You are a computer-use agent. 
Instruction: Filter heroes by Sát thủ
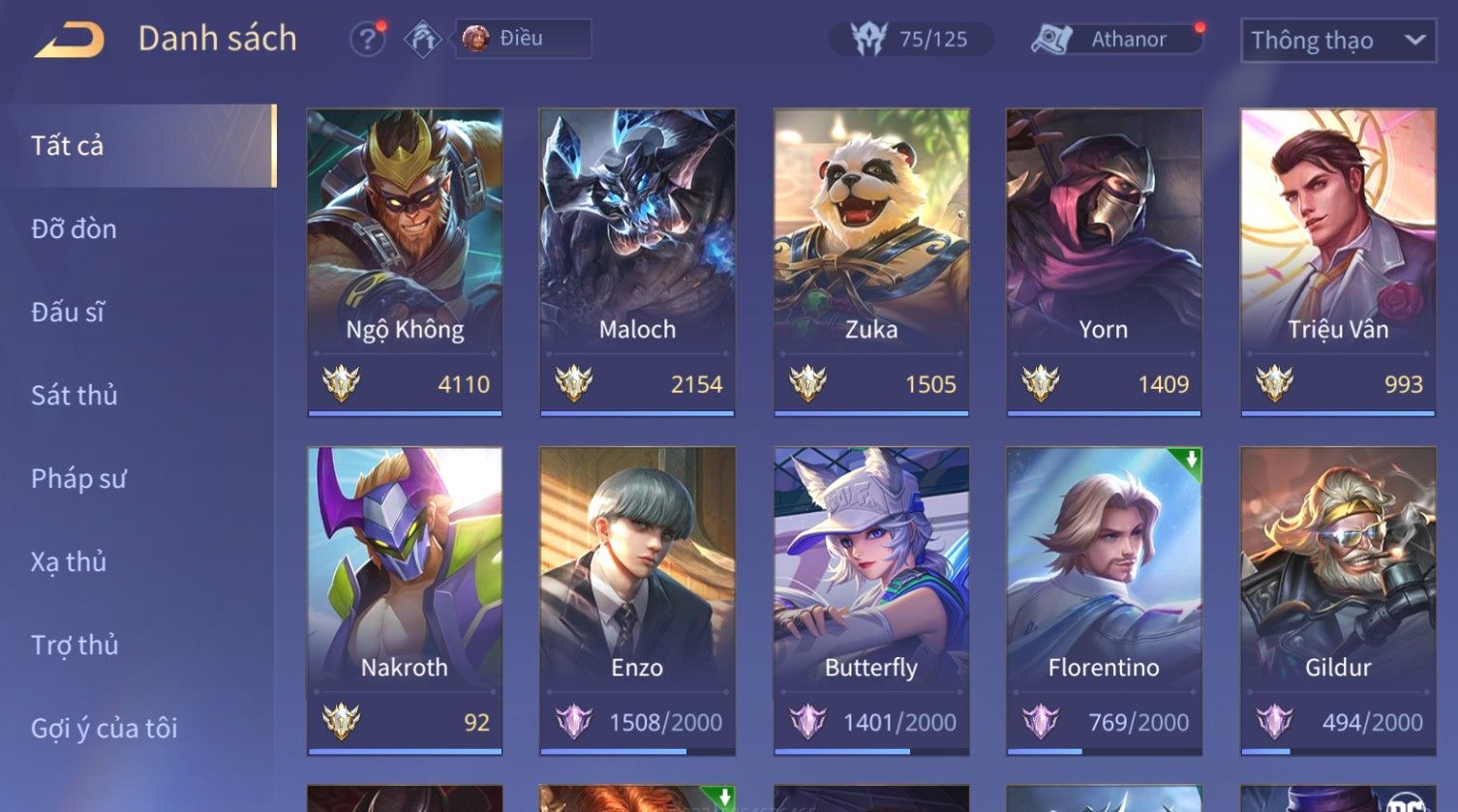click(74, 396)
